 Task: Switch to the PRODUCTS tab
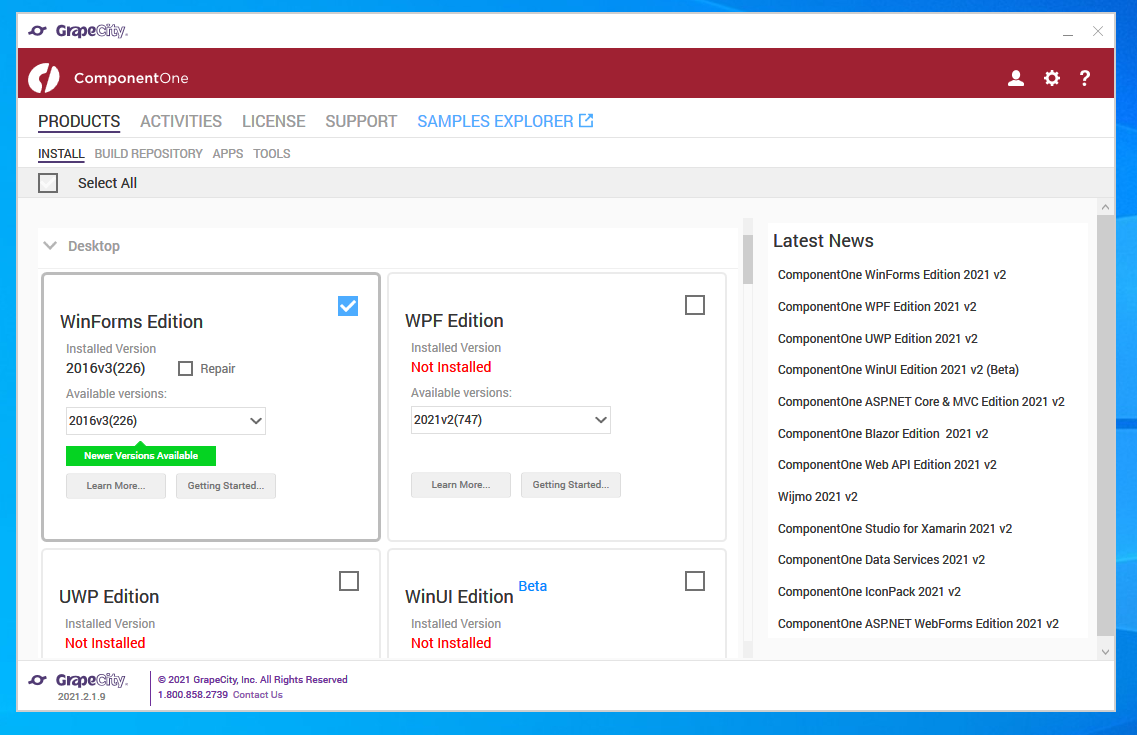coord(79,121)
